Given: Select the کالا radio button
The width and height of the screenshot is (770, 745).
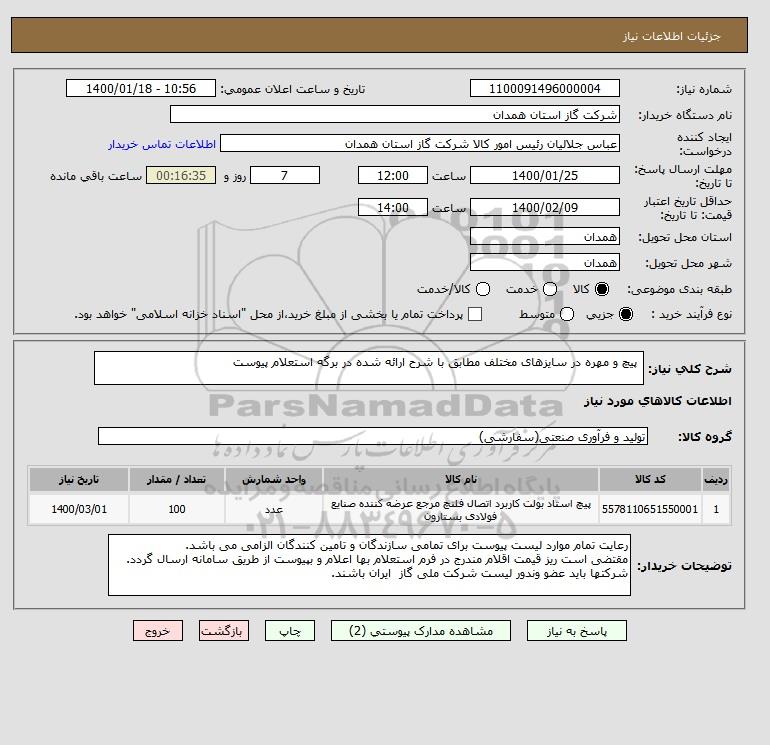Looking at the screenshot, I should (x=602, y=289).
